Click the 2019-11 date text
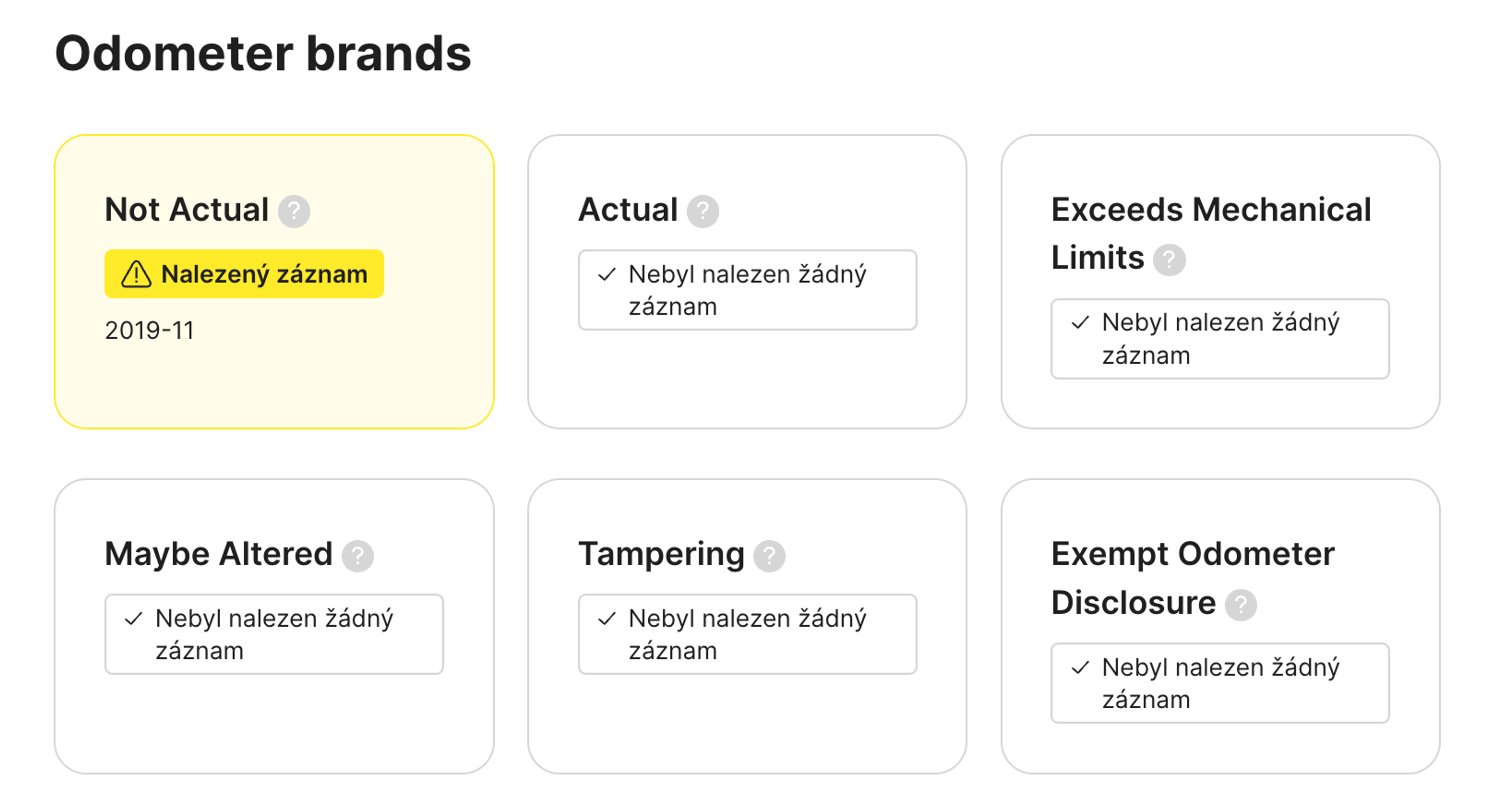The width and height of the screenshot is (1497, 812). click(149, 331)
